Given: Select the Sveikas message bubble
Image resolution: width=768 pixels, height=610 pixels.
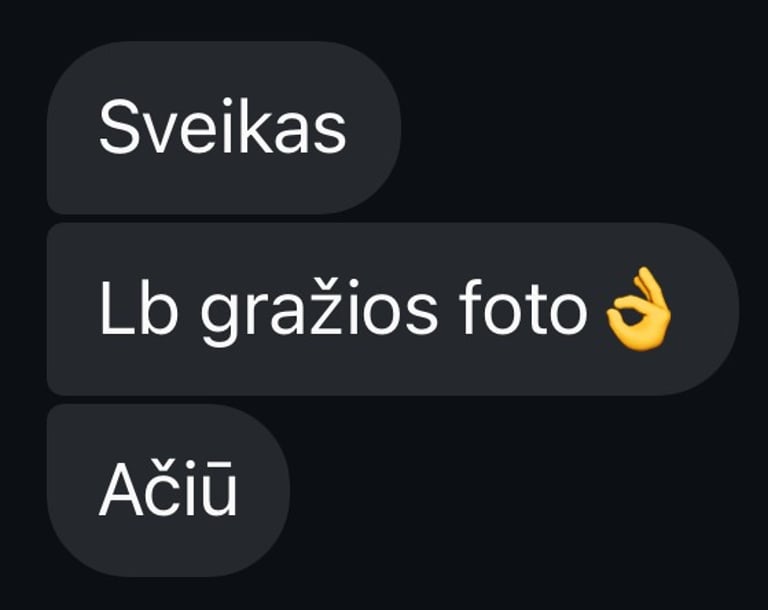Looking at the screenshot, I should click(x=224, y=128).
